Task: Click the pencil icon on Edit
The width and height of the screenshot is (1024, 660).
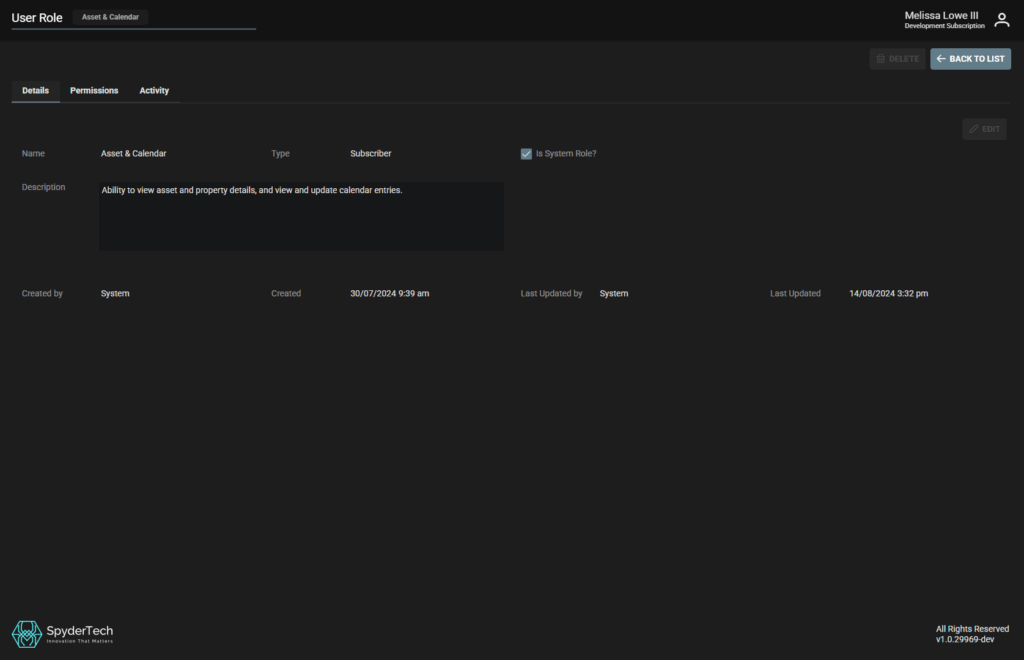Action: (974, 129)
